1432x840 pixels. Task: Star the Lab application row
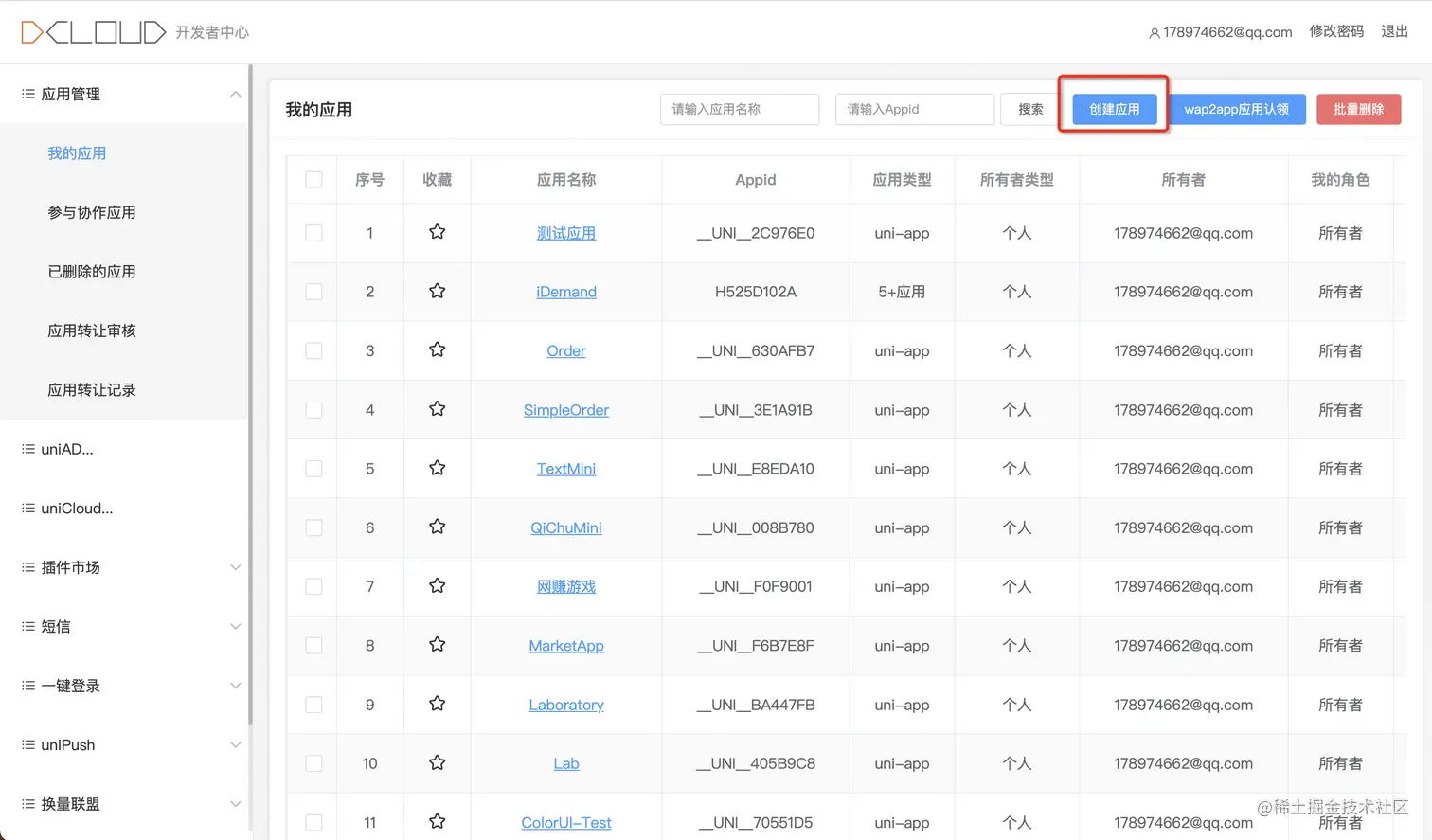[437, 762]
